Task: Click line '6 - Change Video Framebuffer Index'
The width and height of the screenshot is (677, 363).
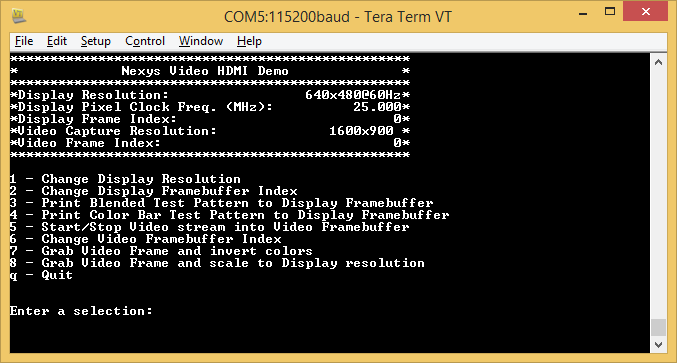Action: point(146,240)
